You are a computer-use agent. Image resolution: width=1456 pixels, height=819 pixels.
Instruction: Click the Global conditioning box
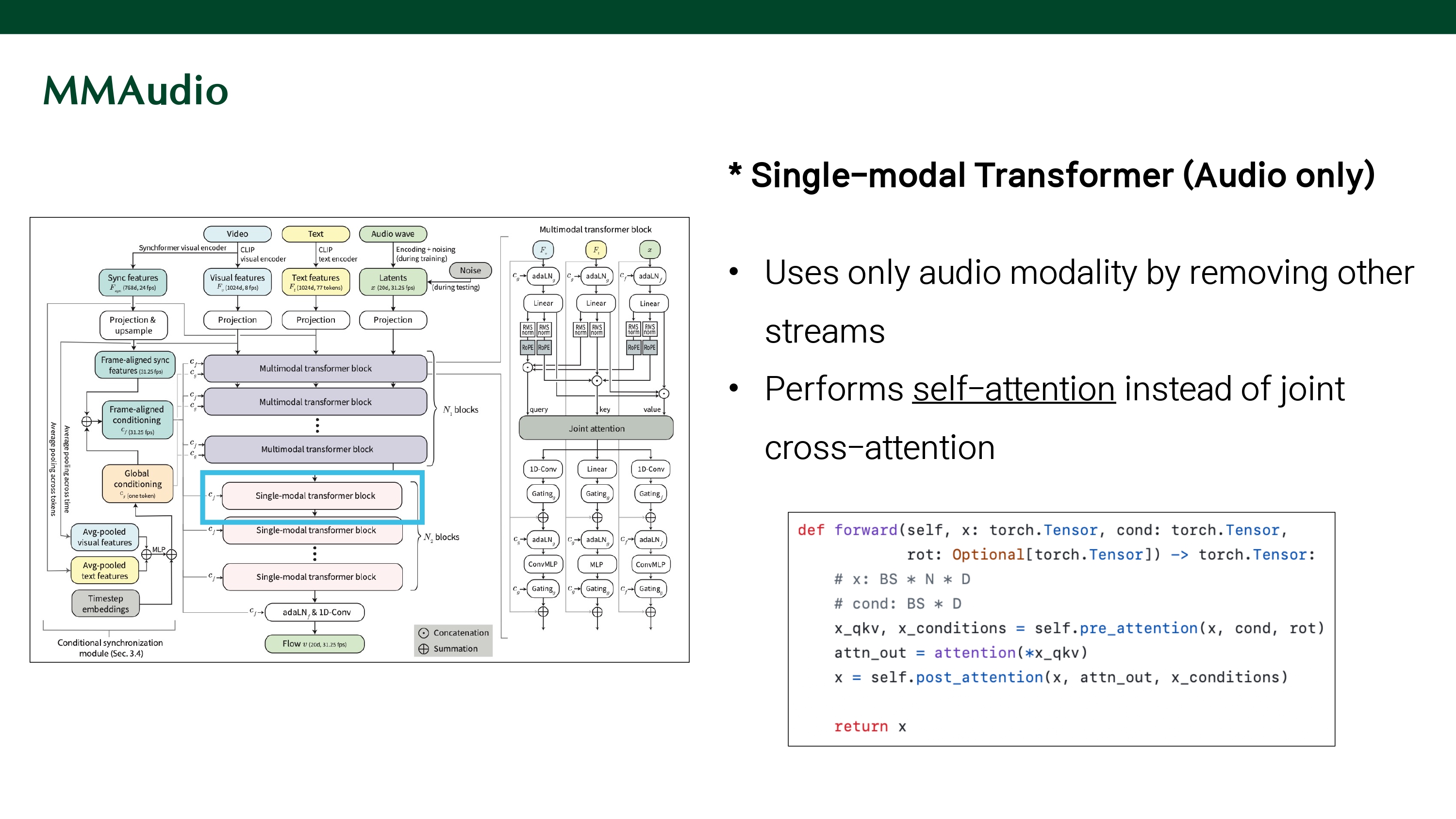[137, 483]
